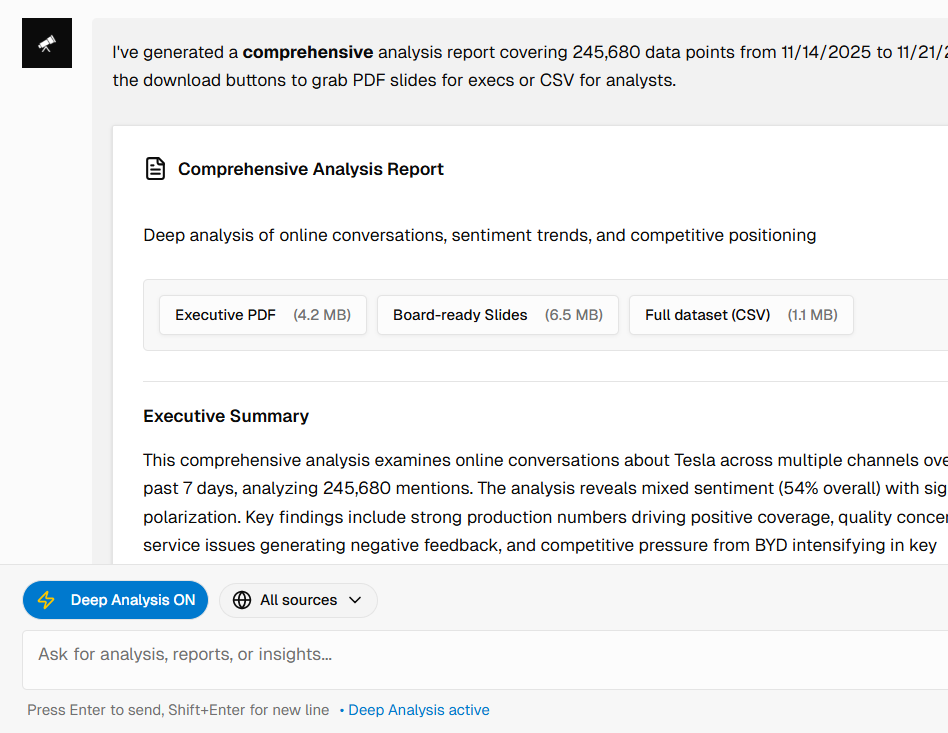This screenshot has height=733, width=948.
Task: Click the 4.2 MB file size label
Action: tap(322, 315)
